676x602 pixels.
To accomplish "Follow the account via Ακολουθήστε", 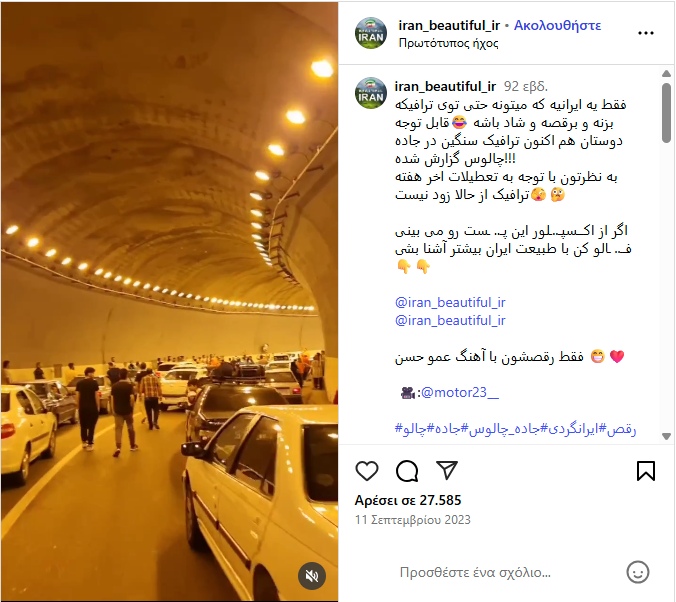I will pos(557,25).
